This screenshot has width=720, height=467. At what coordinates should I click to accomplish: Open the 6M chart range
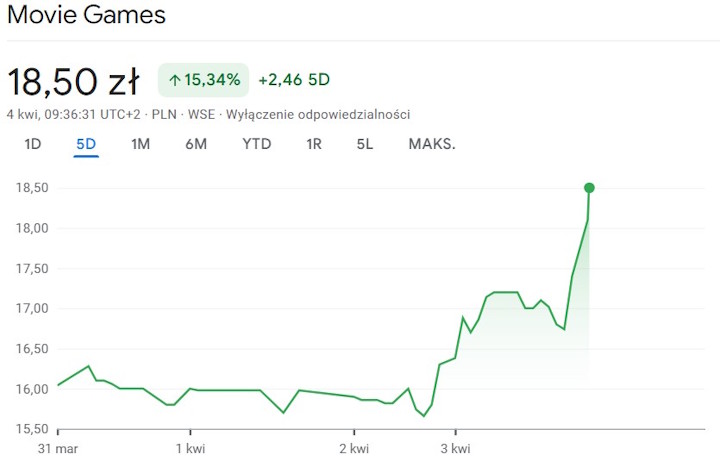coord(196,144)
